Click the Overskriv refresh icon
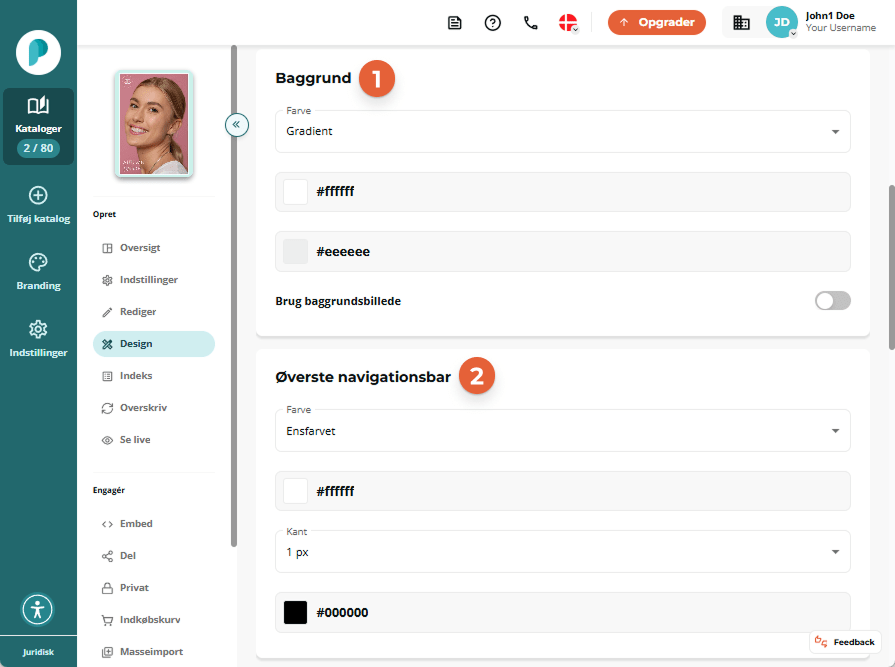Viewport: 895px width, 667px height. tap(107, 408)
